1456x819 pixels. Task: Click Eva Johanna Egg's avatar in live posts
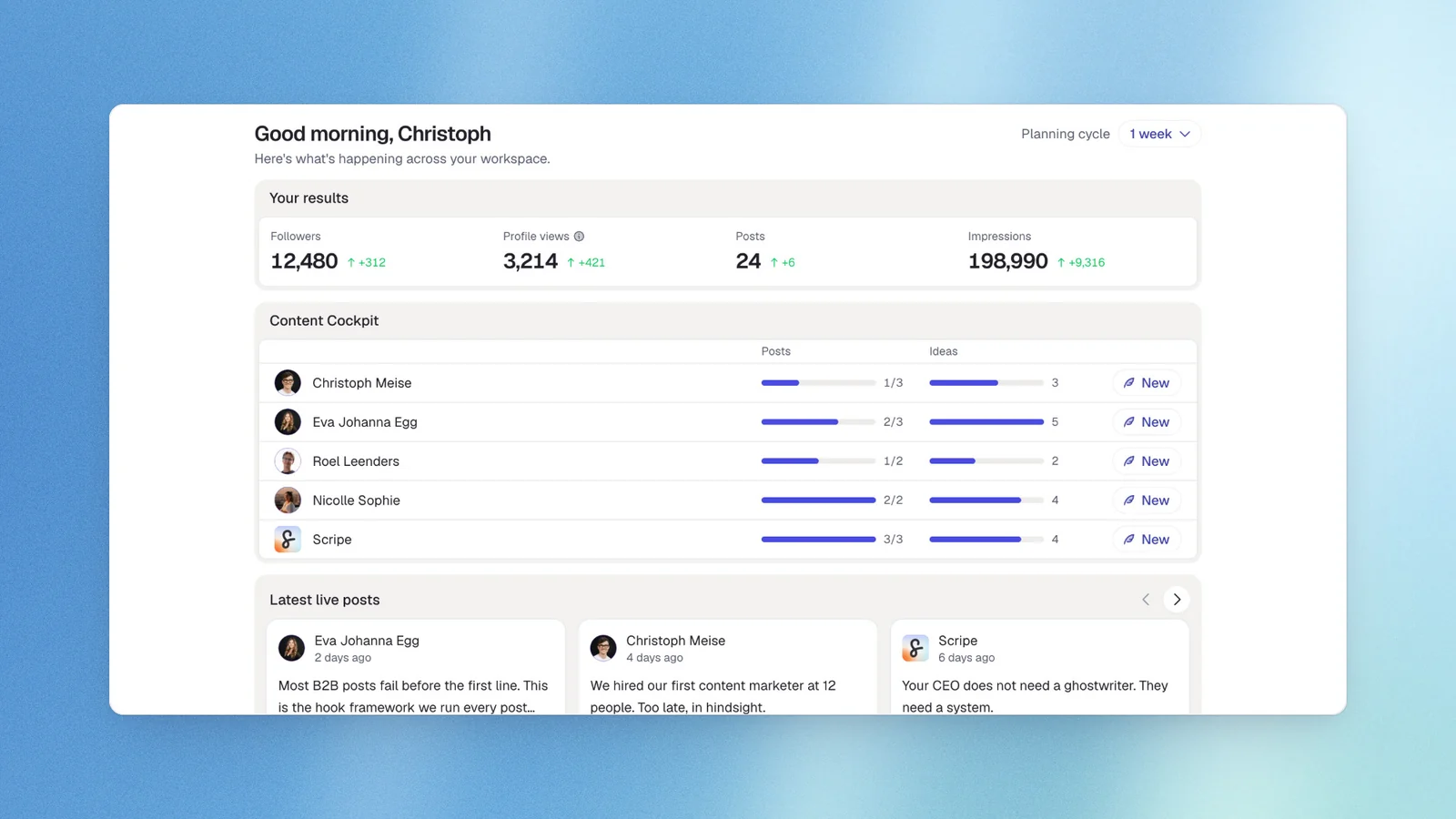291,648
